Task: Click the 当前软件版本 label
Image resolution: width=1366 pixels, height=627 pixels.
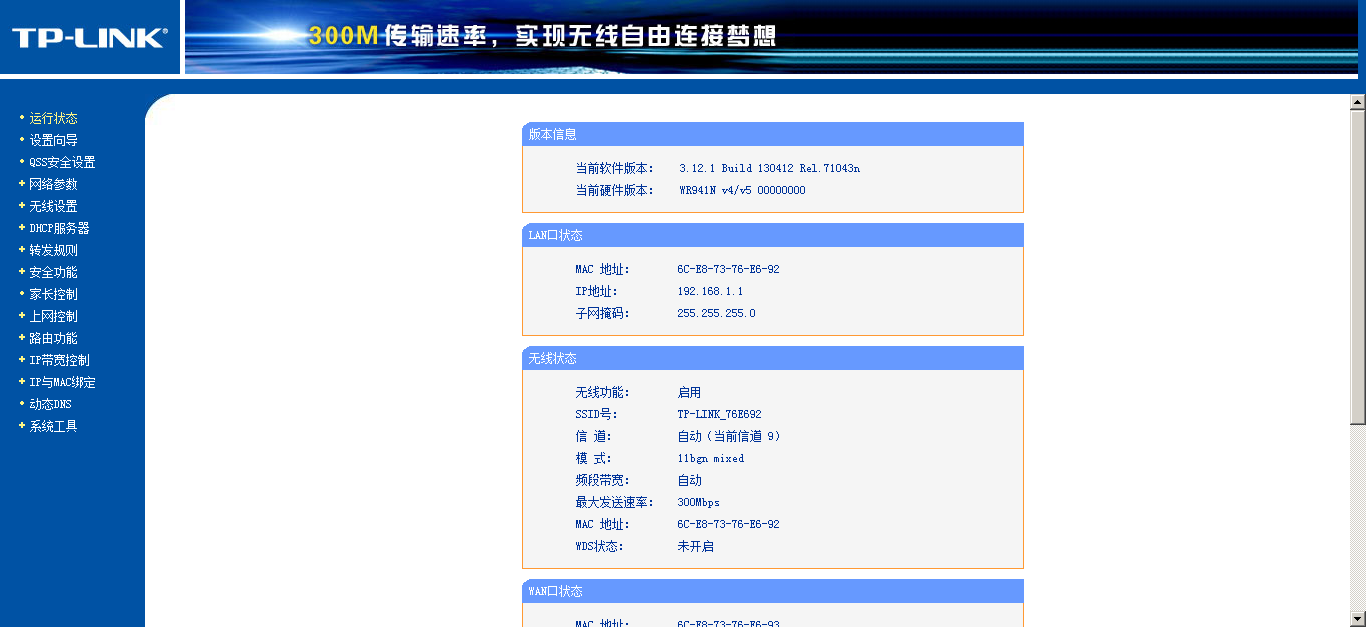Action: tap(614, 168)
